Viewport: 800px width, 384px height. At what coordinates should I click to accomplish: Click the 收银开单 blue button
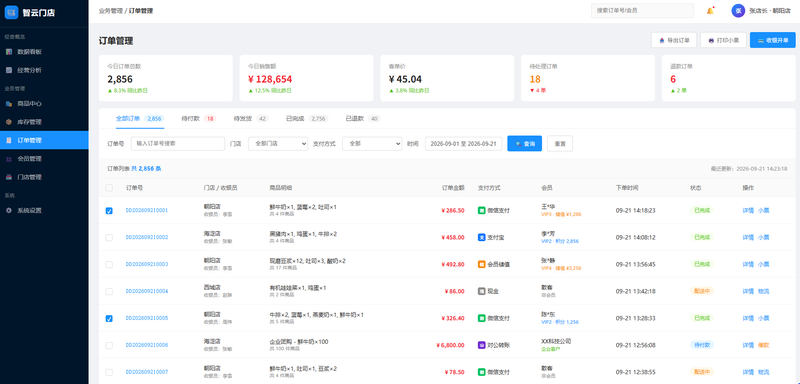772,40
